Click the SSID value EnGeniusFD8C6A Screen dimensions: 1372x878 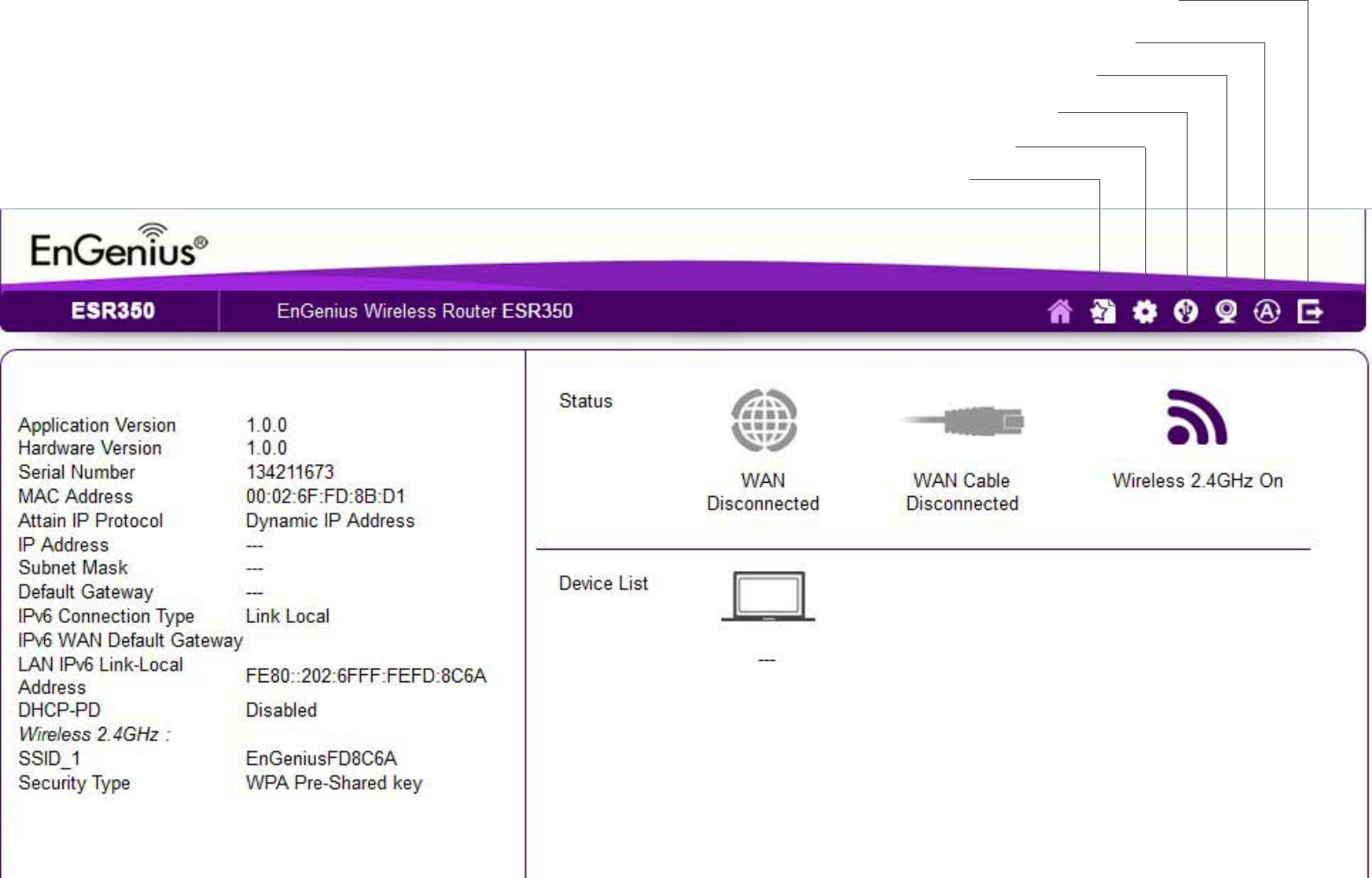point(321,759)
